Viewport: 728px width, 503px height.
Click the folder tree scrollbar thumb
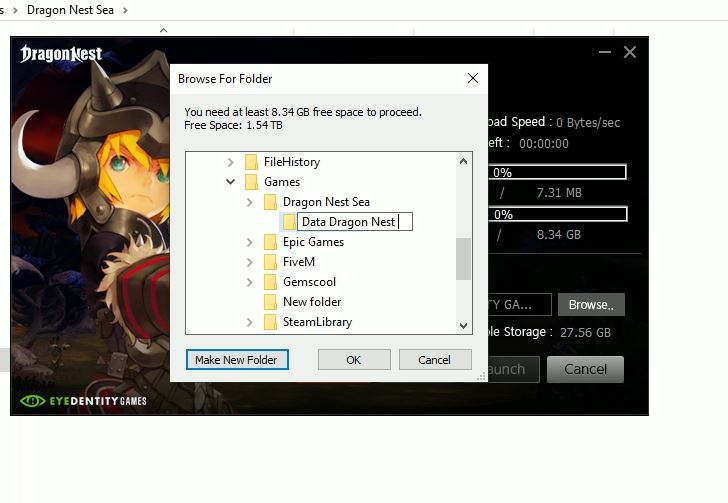[463, 259]
